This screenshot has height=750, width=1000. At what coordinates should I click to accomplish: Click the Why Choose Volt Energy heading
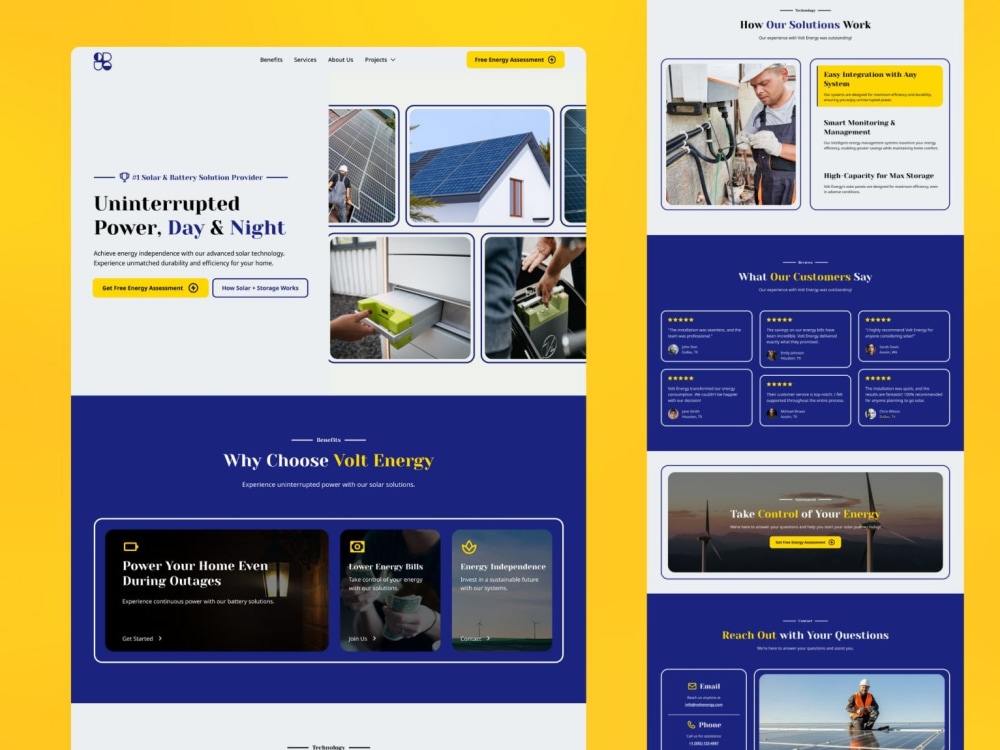click(x=328, y=460)
